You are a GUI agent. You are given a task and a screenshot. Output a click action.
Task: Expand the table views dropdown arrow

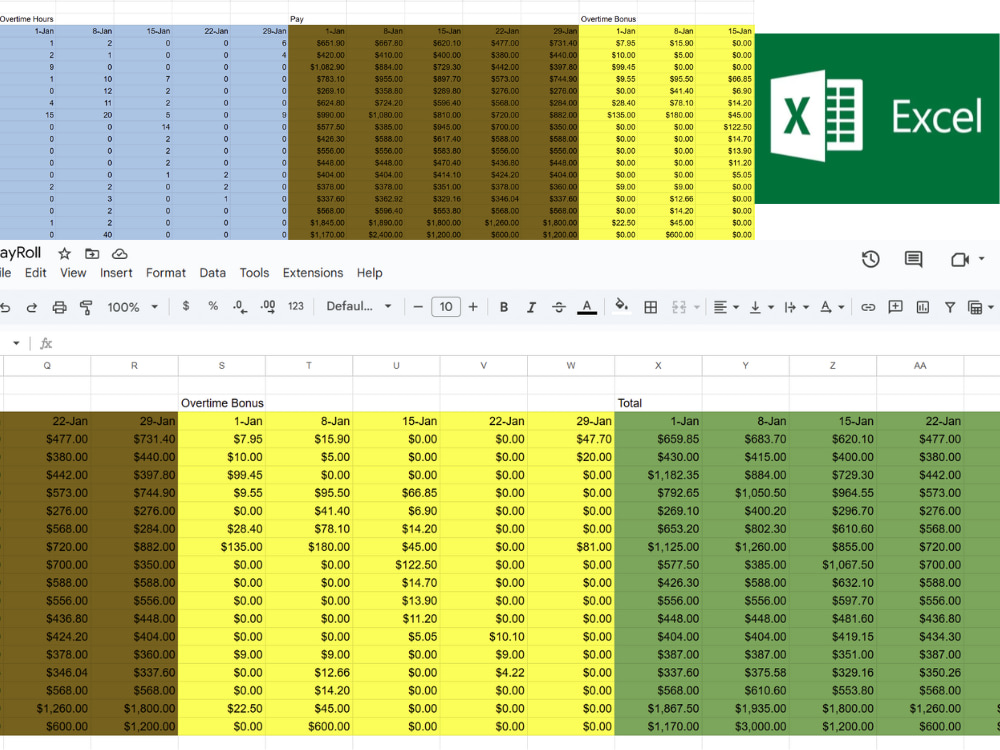coord(990,307)
